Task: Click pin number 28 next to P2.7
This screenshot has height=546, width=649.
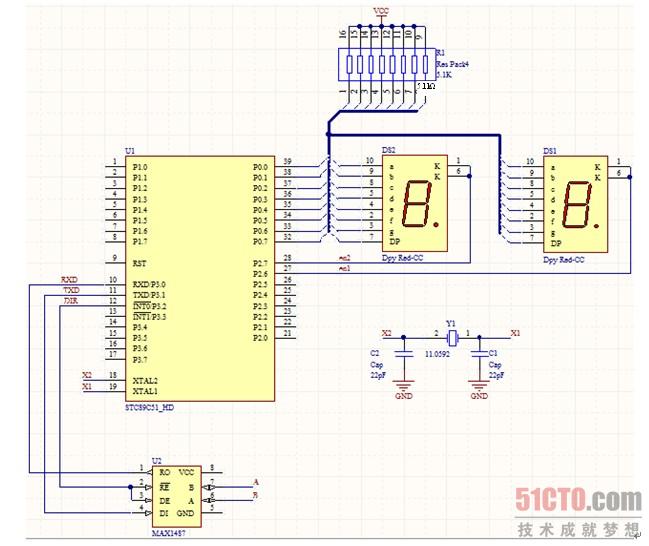Action: (287, 257)
